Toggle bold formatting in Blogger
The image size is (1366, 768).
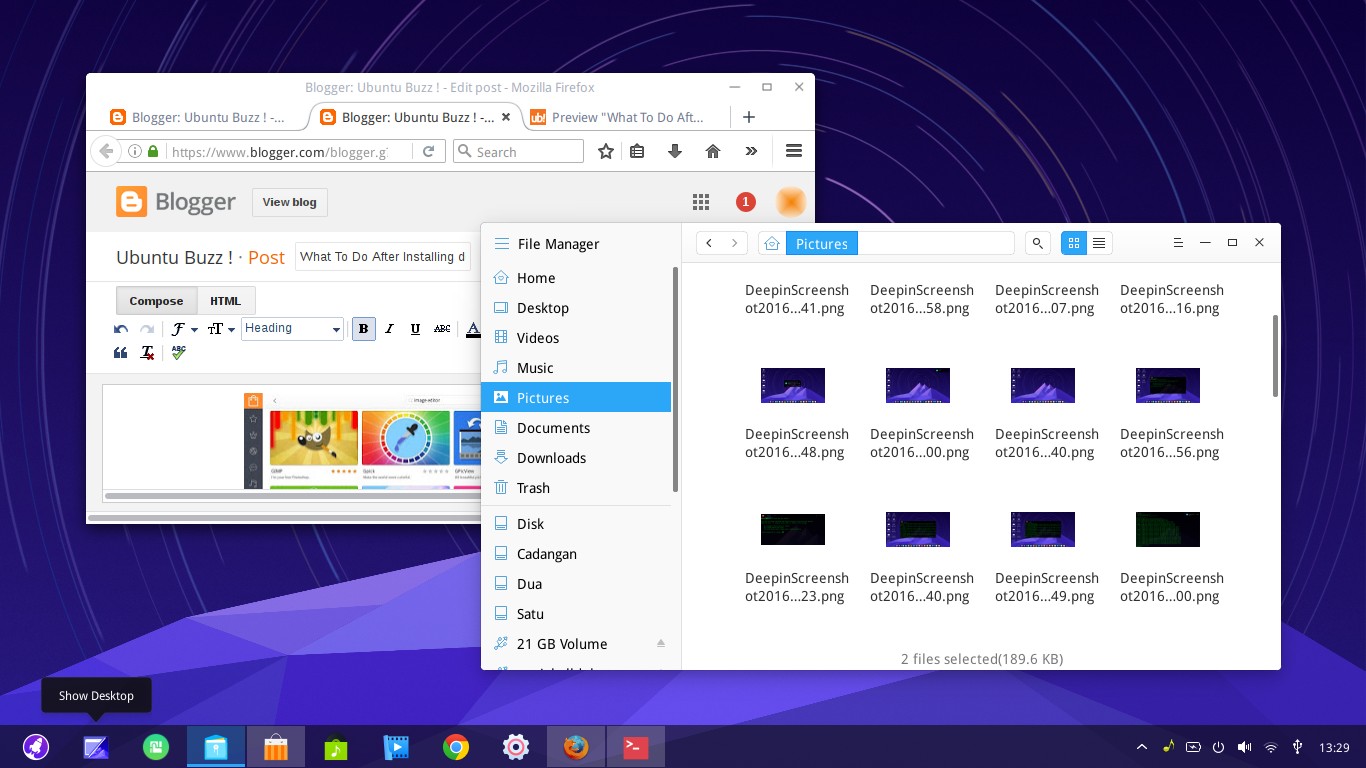(x=363, y=328)
